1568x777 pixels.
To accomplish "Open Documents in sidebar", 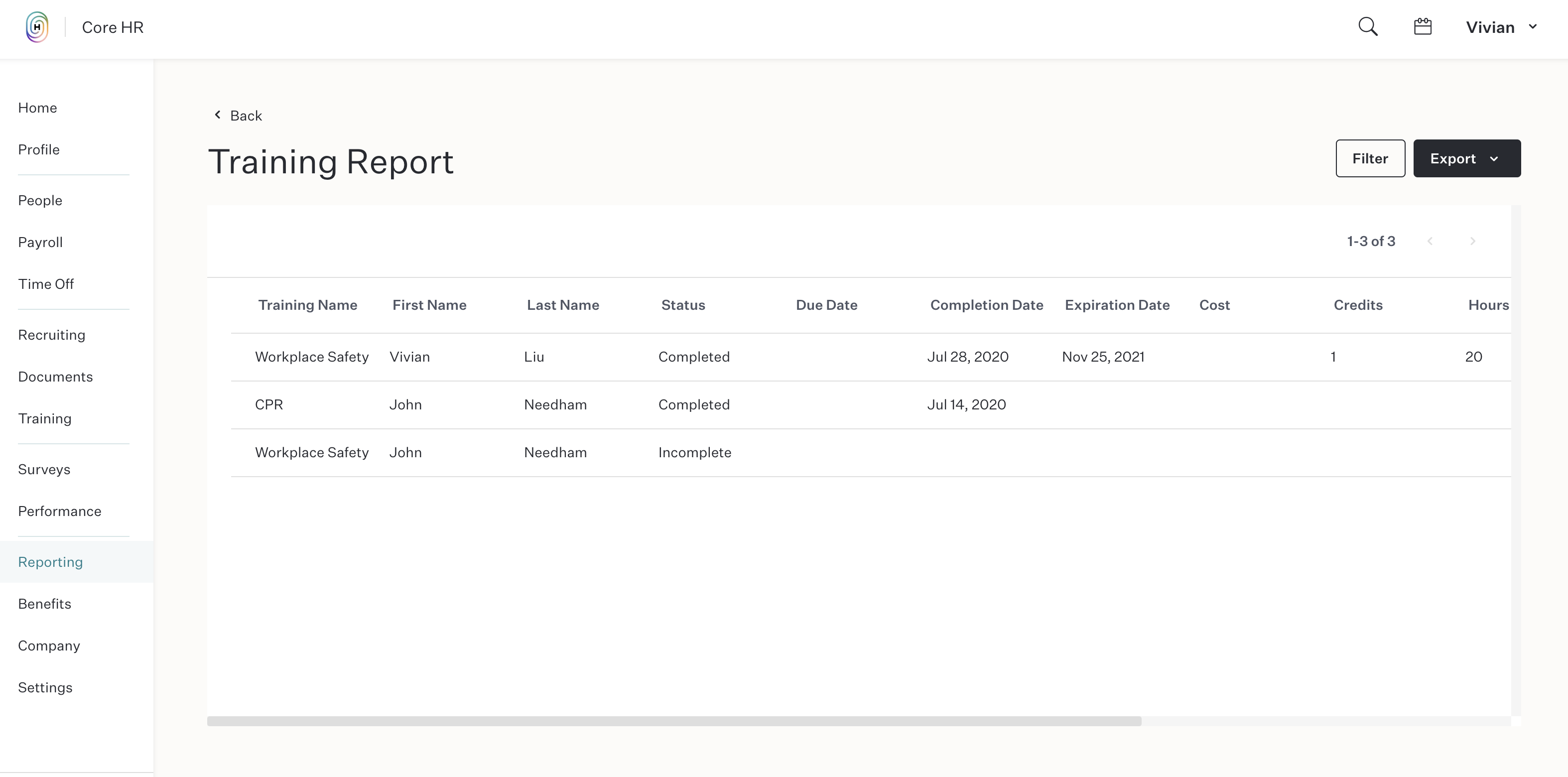I will coord(55,377).
